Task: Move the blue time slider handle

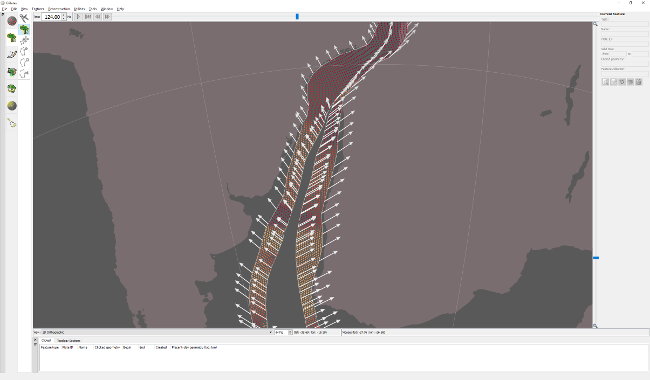Action: point(297,17)
